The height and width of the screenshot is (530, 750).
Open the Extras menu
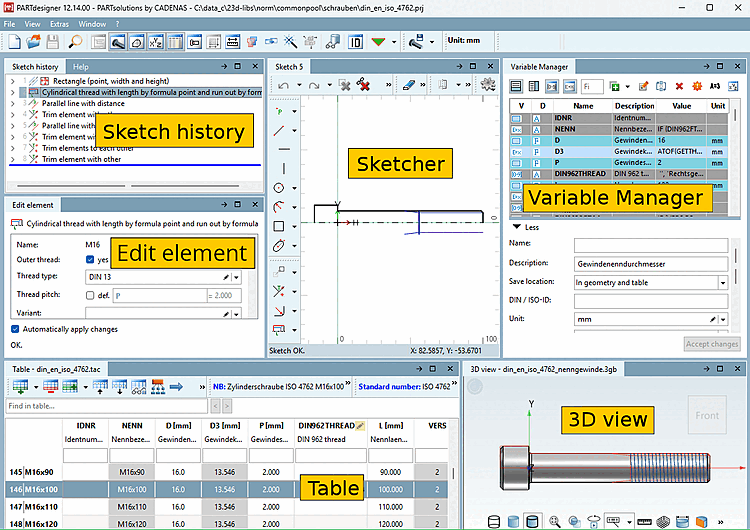pyautogui.click(x=59, y=24)
